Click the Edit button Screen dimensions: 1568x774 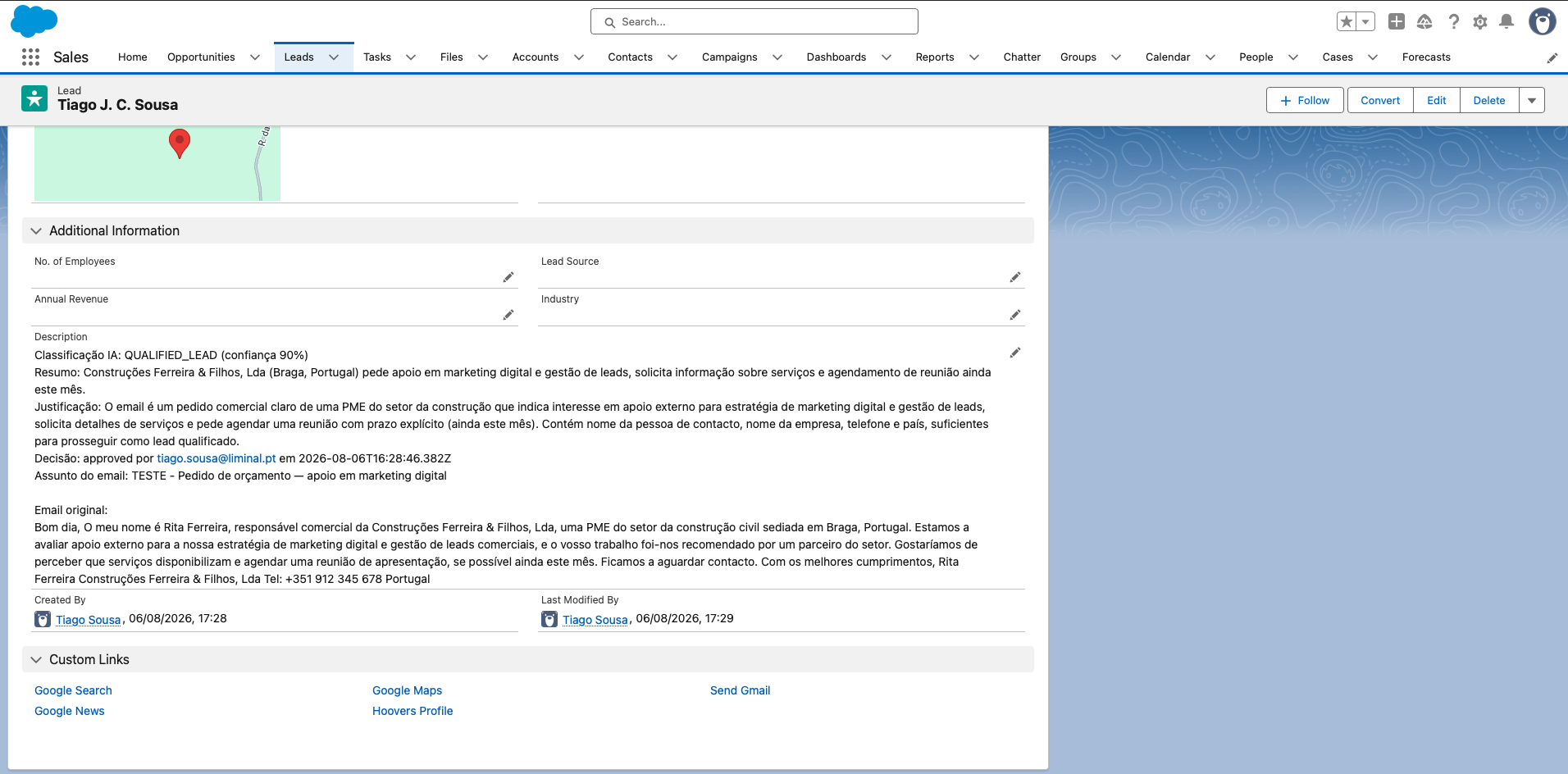point(1436,100)
